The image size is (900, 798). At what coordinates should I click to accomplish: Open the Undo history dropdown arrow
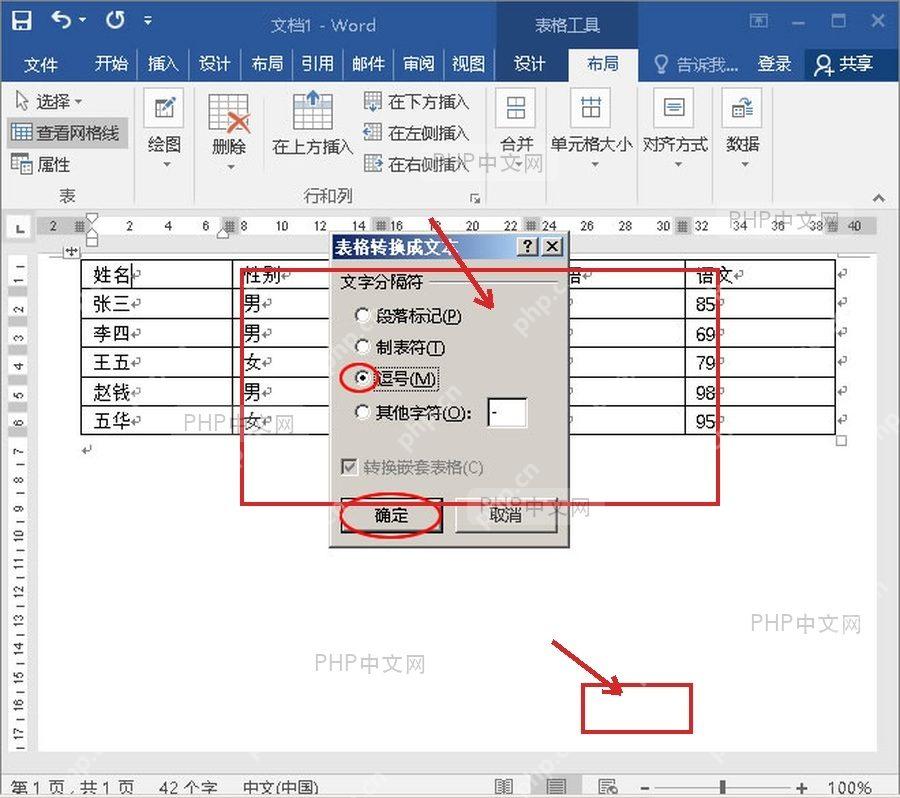pyautogui.click(x=83, y=21)
